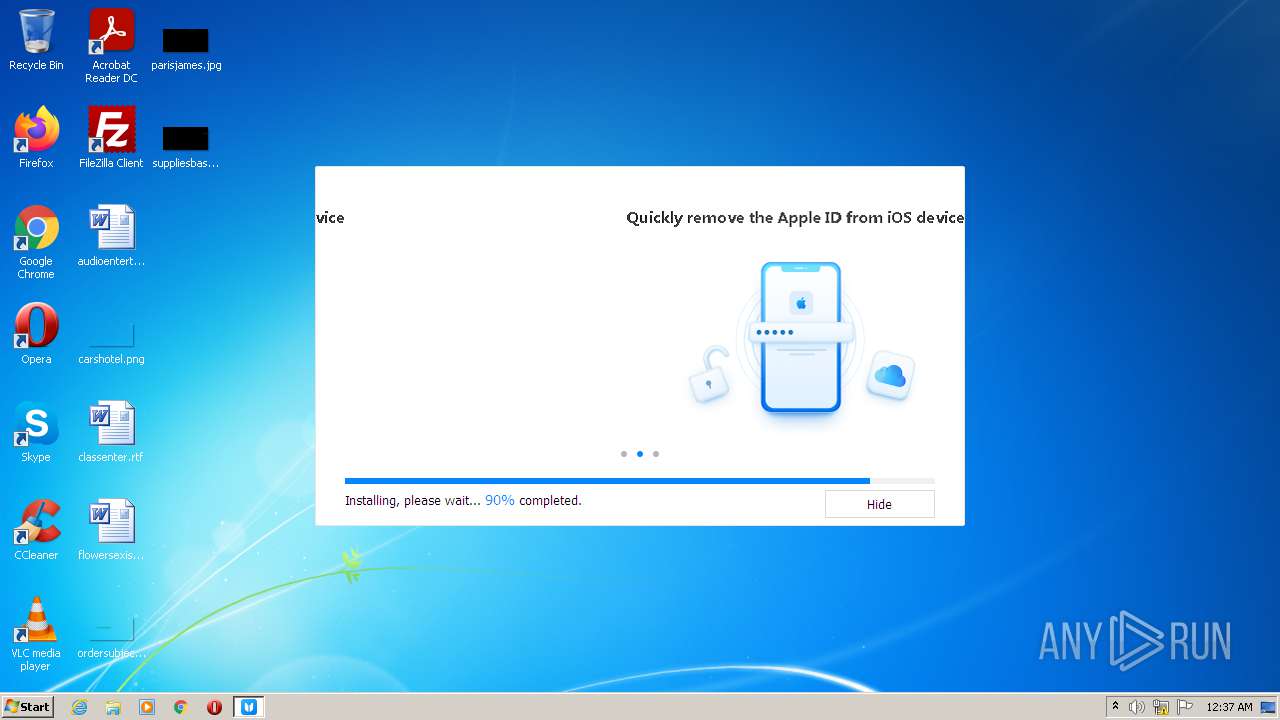Open the Skype desktop shortcut
Screen dimensions: 1280x720
coord(36,432)
